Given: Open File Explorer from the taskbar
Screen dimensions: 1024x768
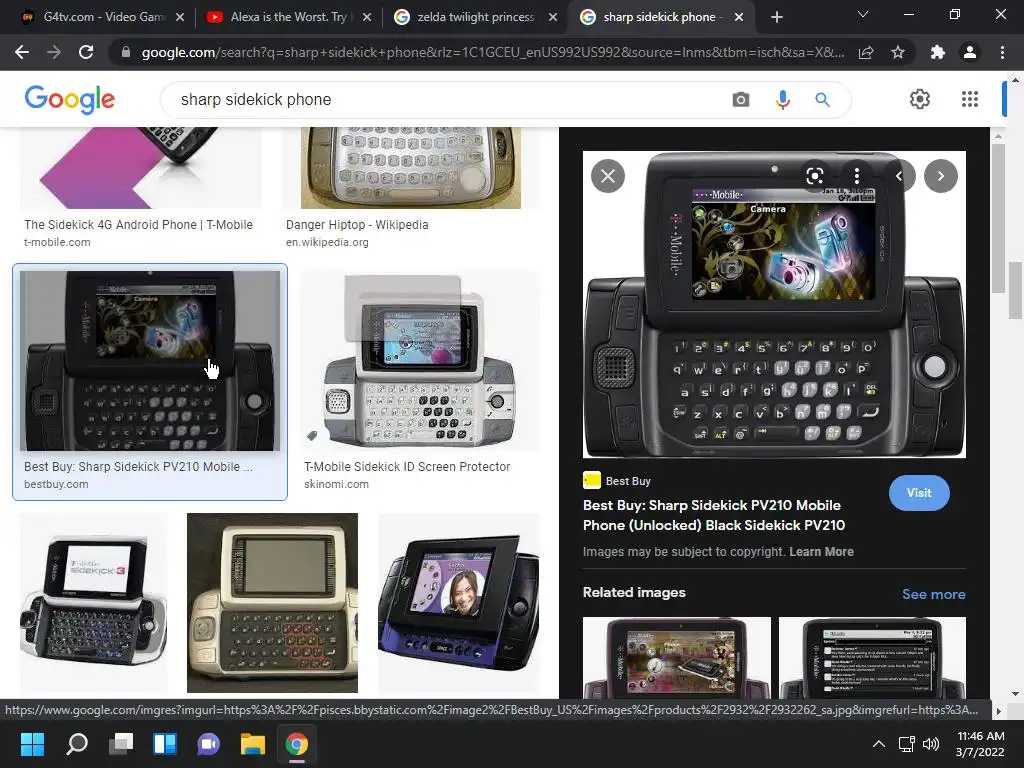Looking at the screenshot, I should coord(253,744).
